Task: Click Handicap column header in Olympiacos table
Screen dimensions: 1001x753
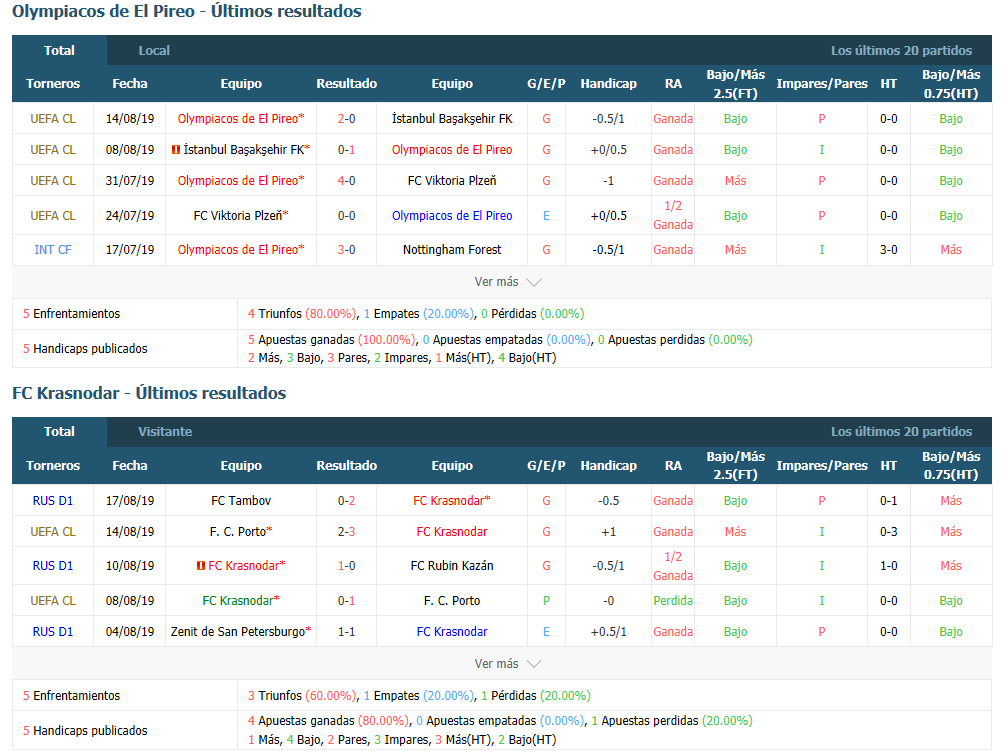Action: tap(608, 84)
